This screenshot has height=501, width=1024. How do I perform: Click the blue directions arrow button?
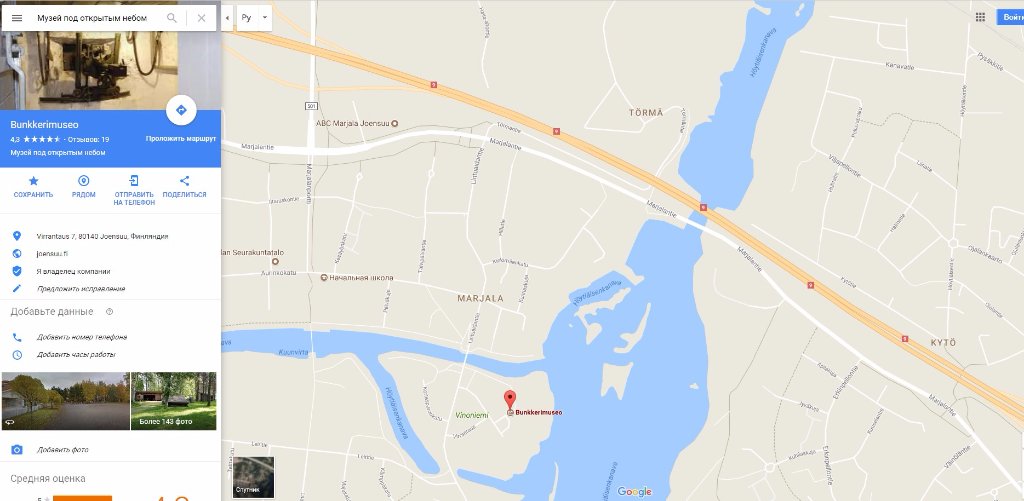pyautogui.click(x=182, y=110)
